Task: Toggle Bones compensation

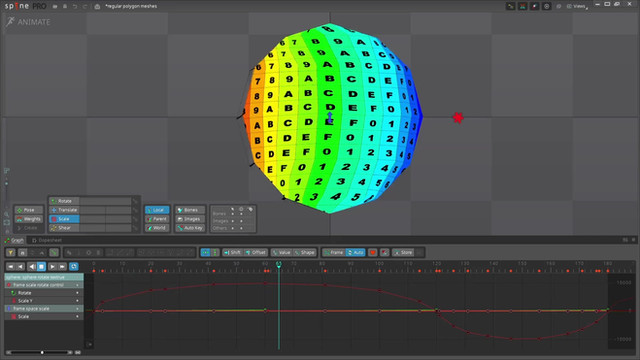Action: 190,210
